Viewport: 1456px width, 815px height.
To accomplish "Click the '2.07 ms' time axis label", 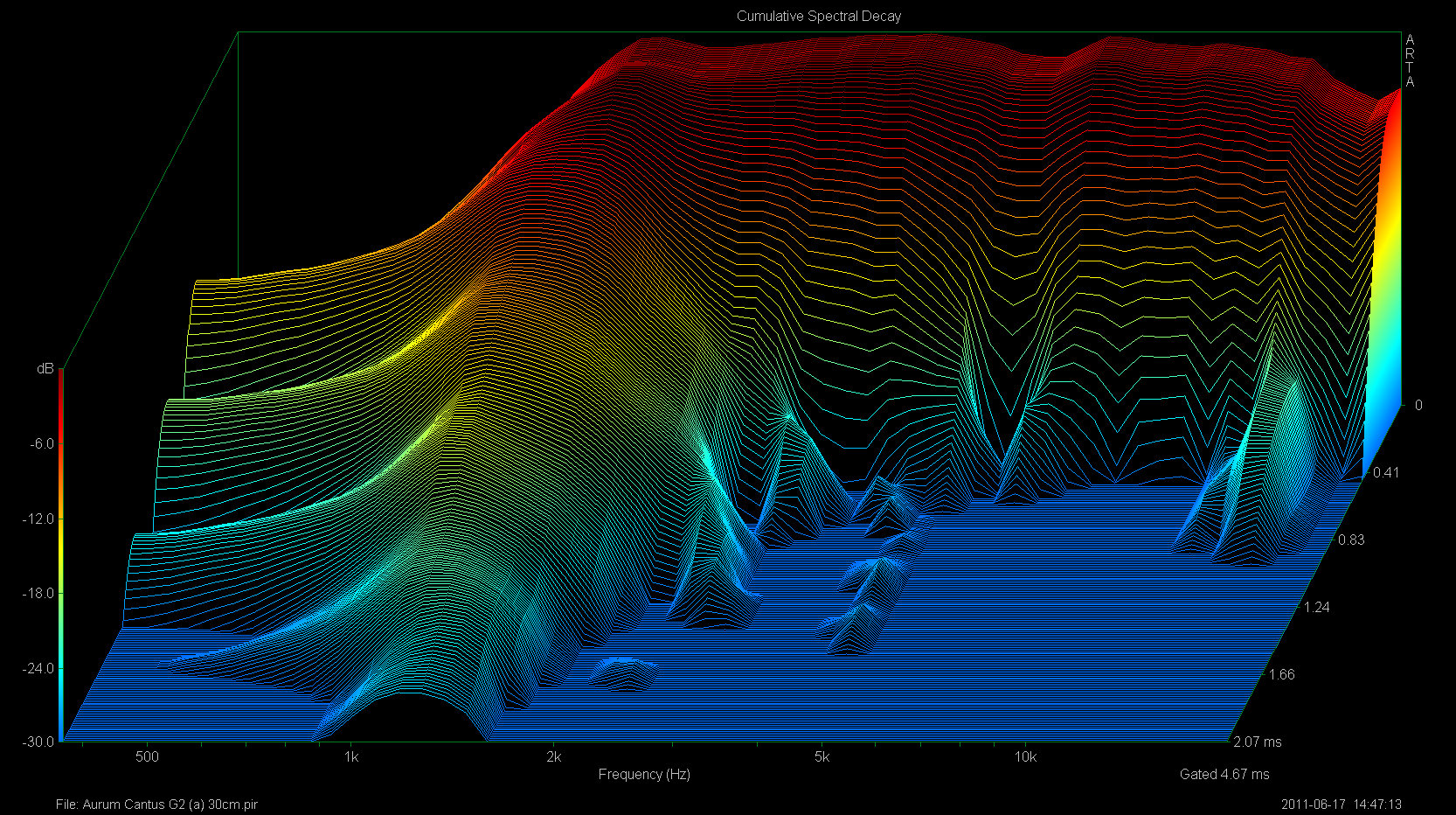I will (x=1258, y=742).
